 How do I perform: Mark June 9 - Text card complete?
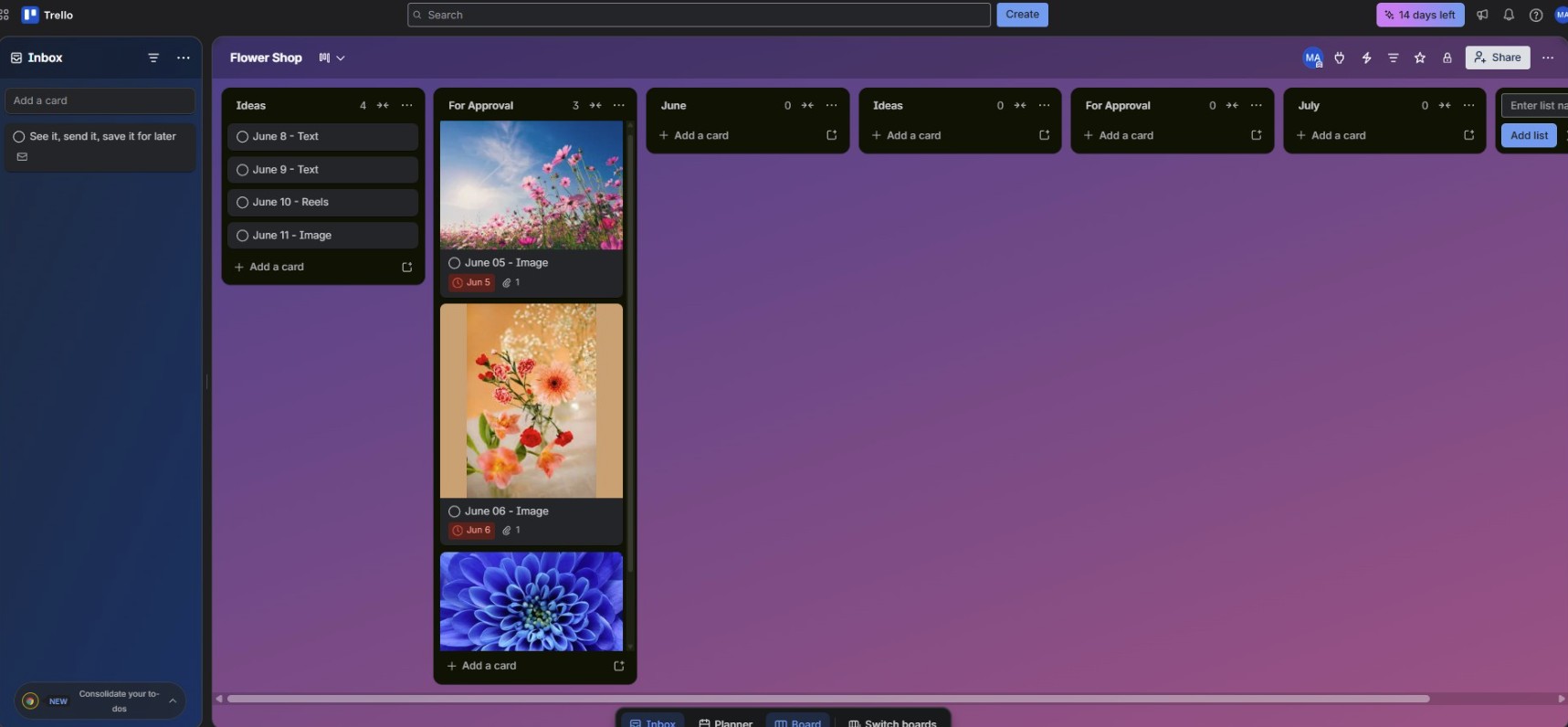coord(243,170)
